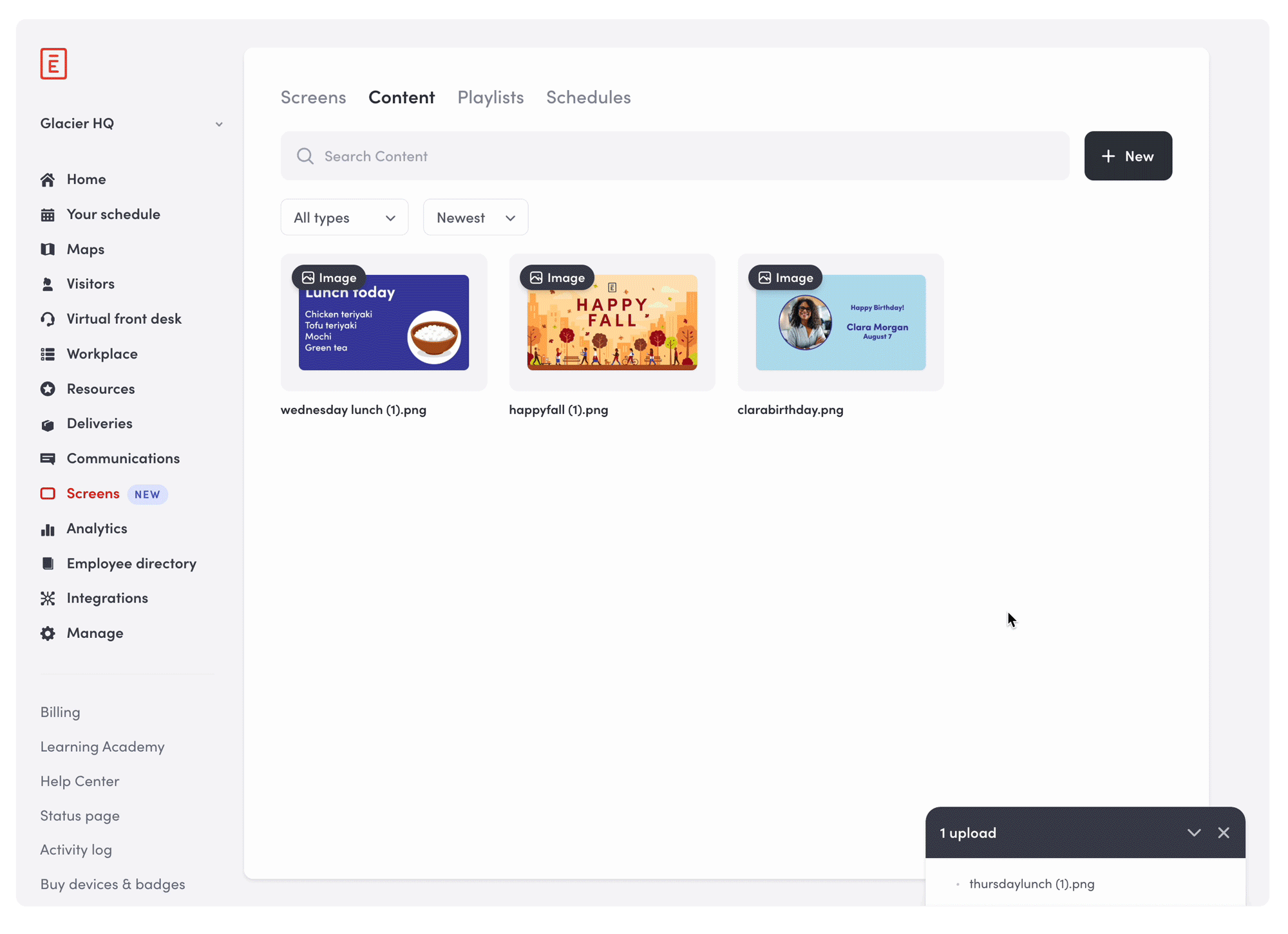Focus the Search Content field

coord(675,156)
